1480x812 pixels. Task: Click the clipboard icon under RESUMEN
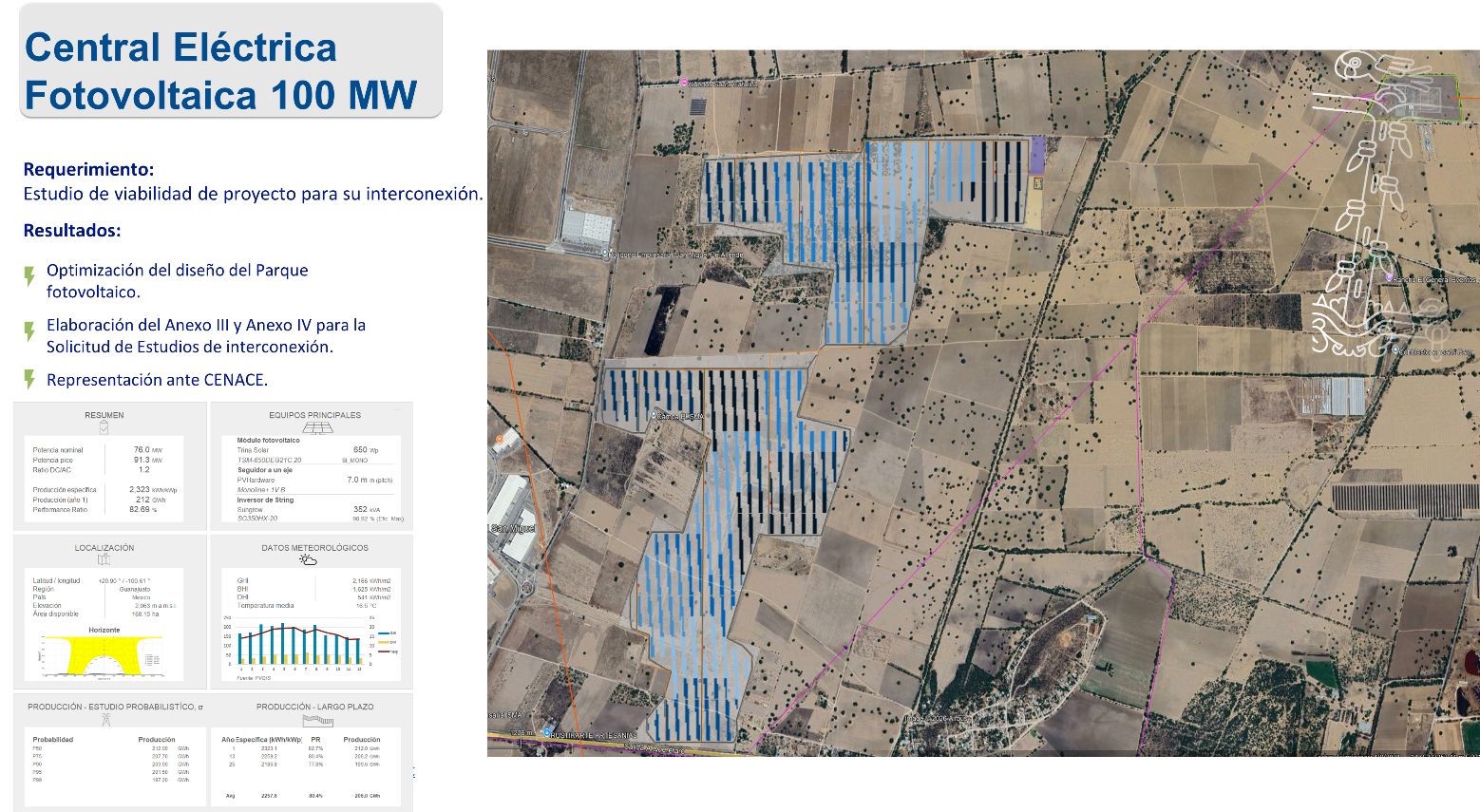pyautogui.click(x=104, y=427)
